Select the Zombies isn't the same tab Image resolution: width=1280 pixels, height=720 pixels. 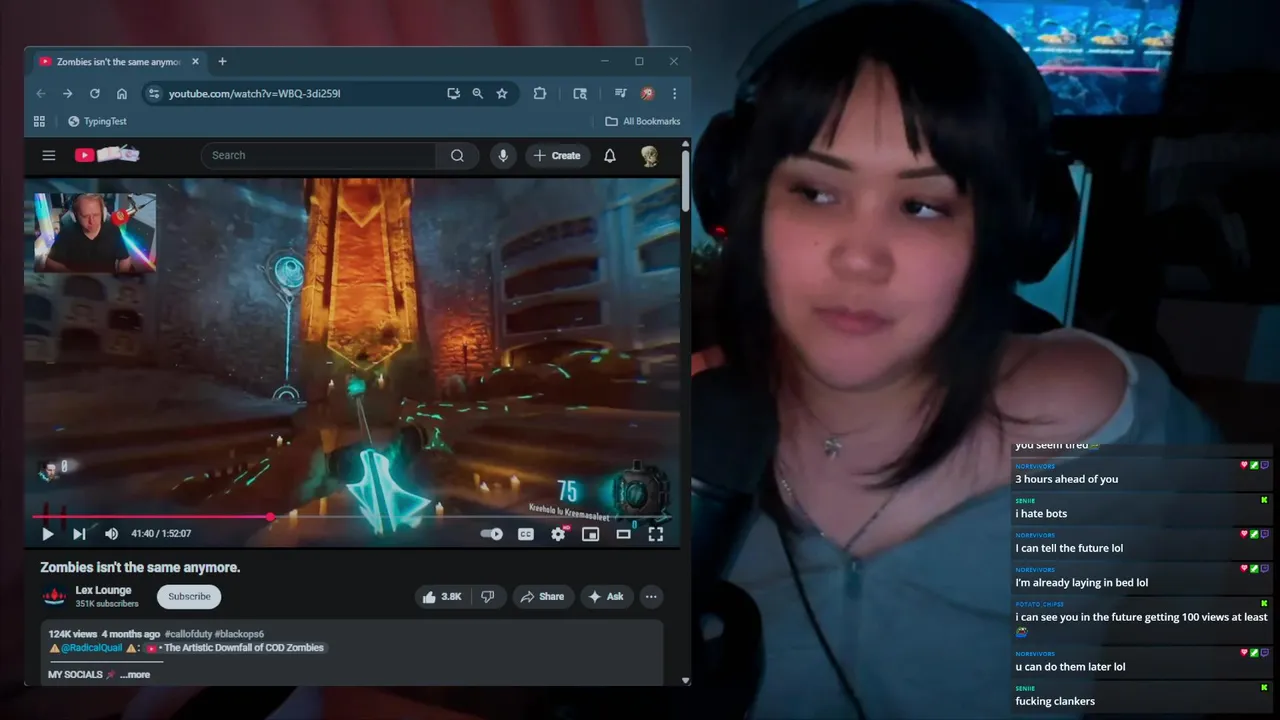(119, 61)
